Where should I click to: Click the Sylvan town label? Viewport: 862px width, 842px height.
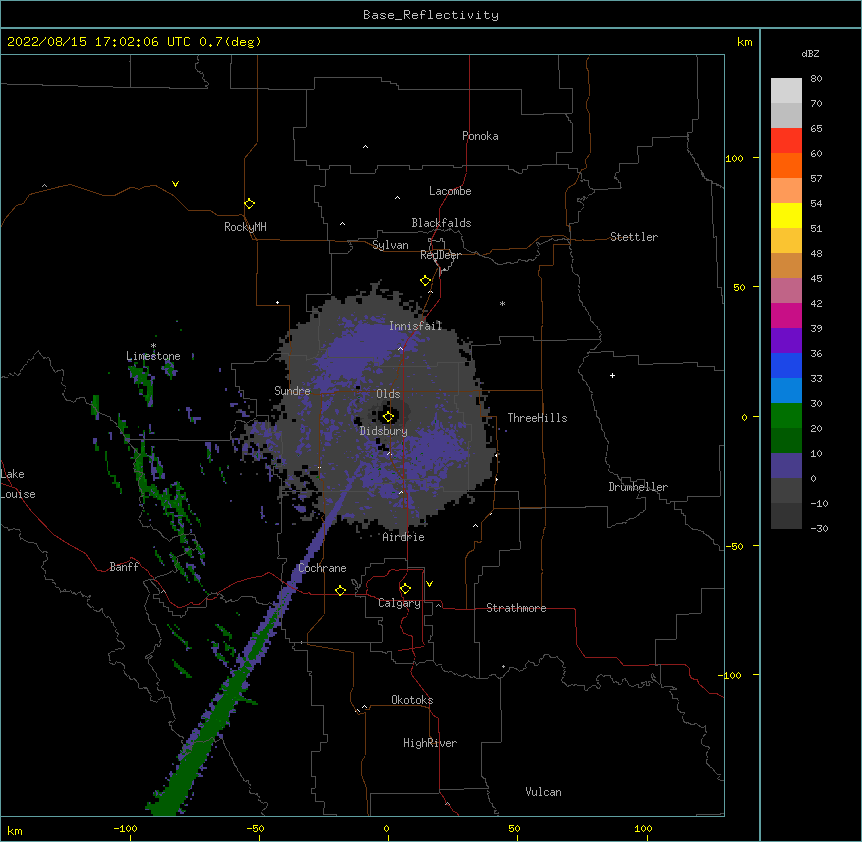tap(390, 245)
